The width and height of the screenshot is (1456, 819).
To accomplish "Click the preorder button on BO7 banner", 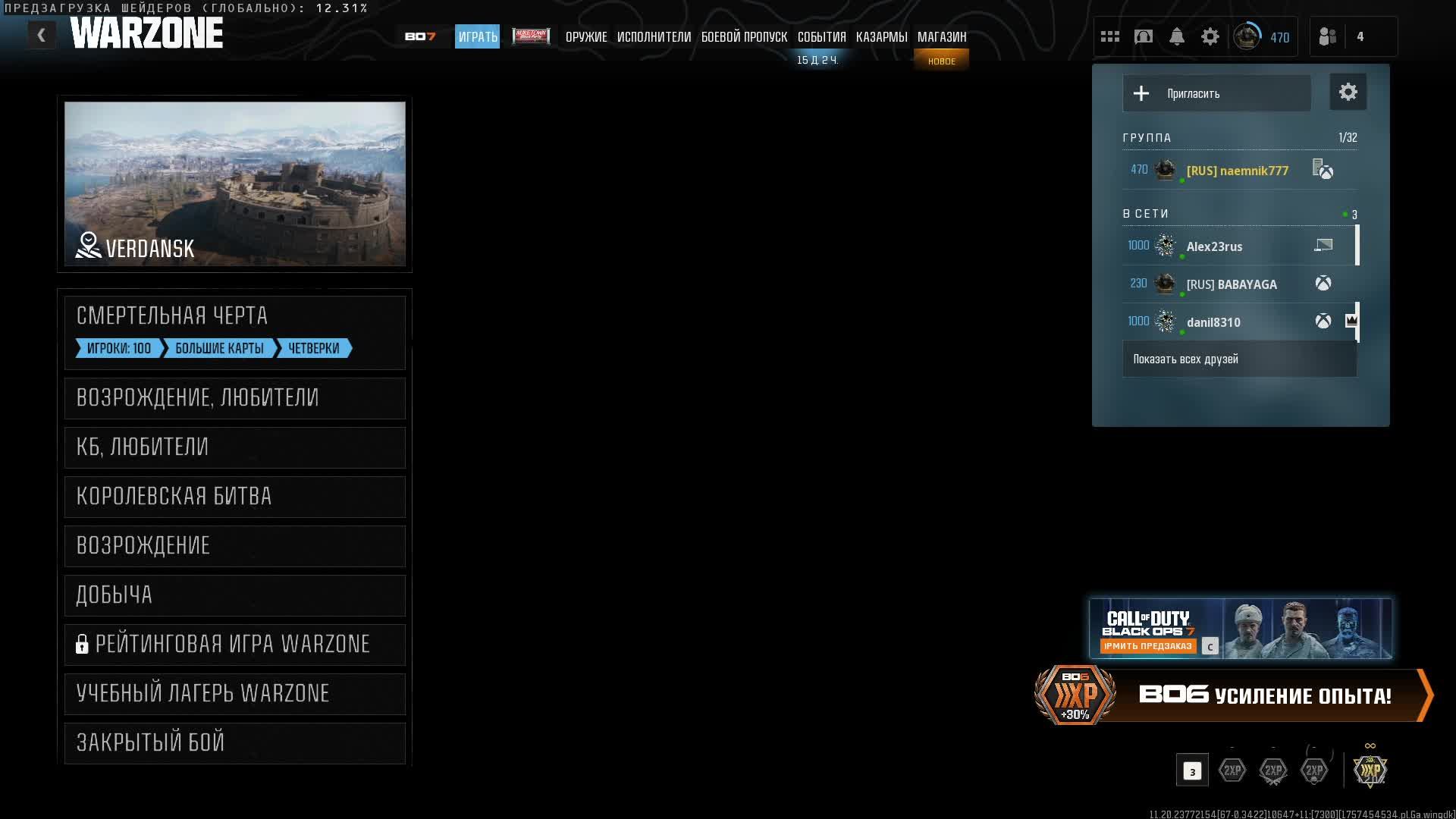I will pyautogui.click(x=1148, y=646).
